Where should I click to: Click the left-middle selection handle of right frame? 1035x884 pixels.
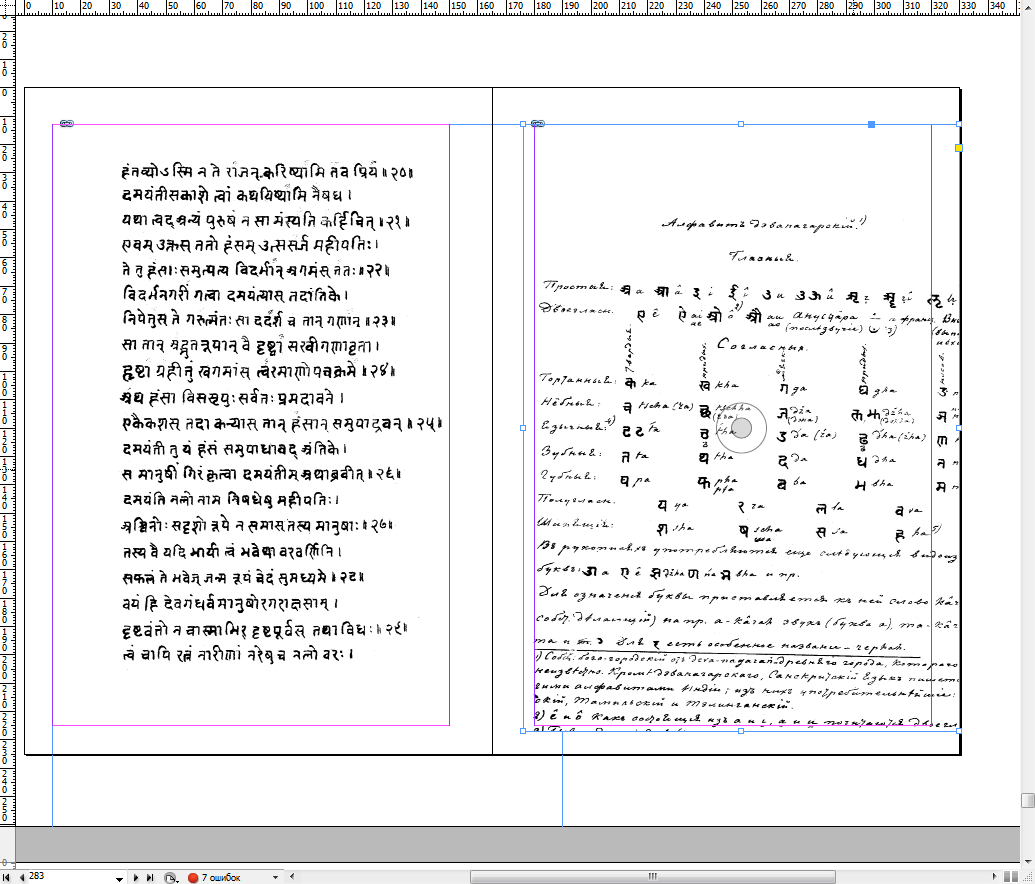click(523, 428)
